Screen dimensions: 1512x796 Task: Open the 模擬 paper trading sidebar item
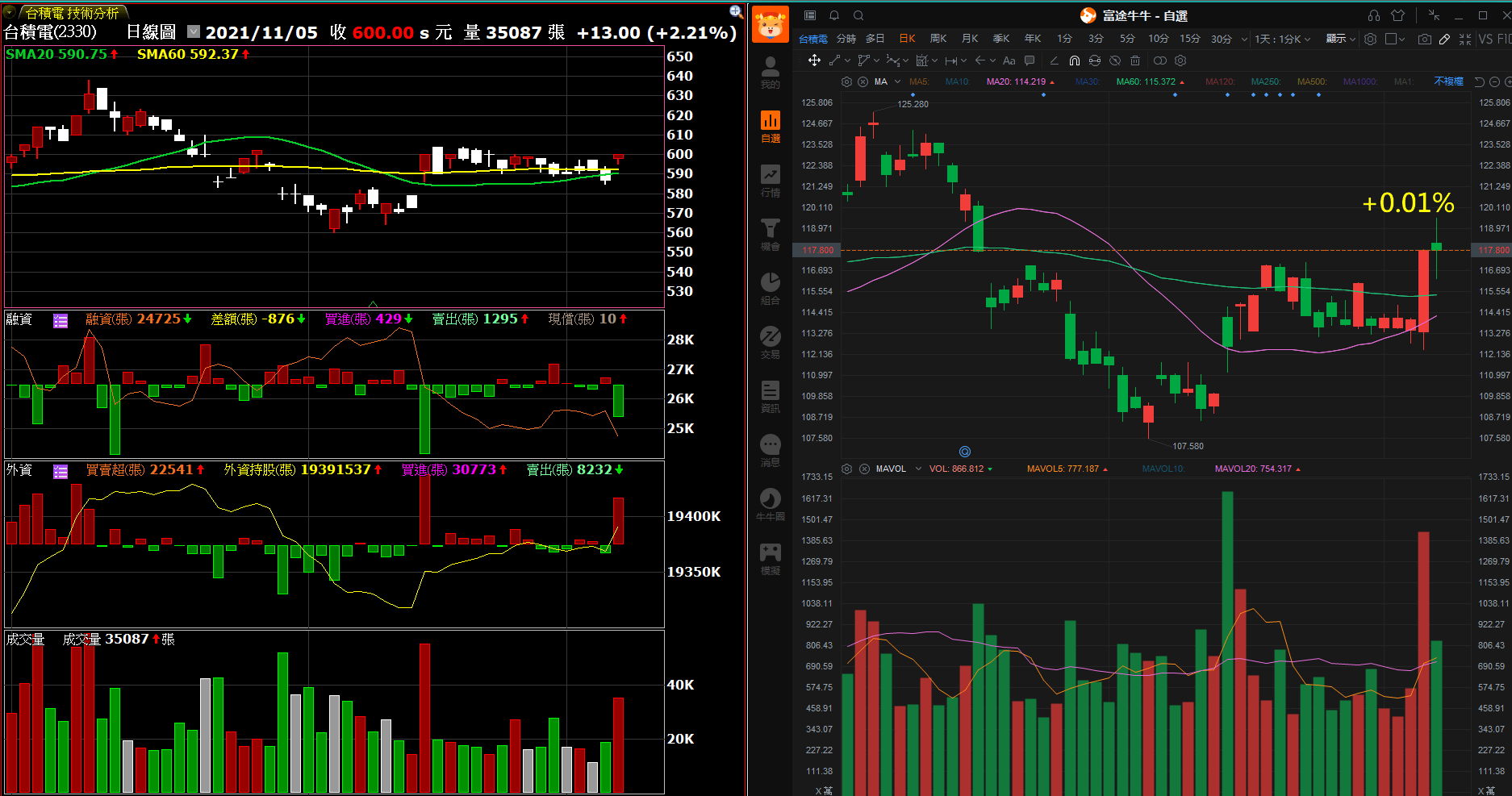point(771,559)
